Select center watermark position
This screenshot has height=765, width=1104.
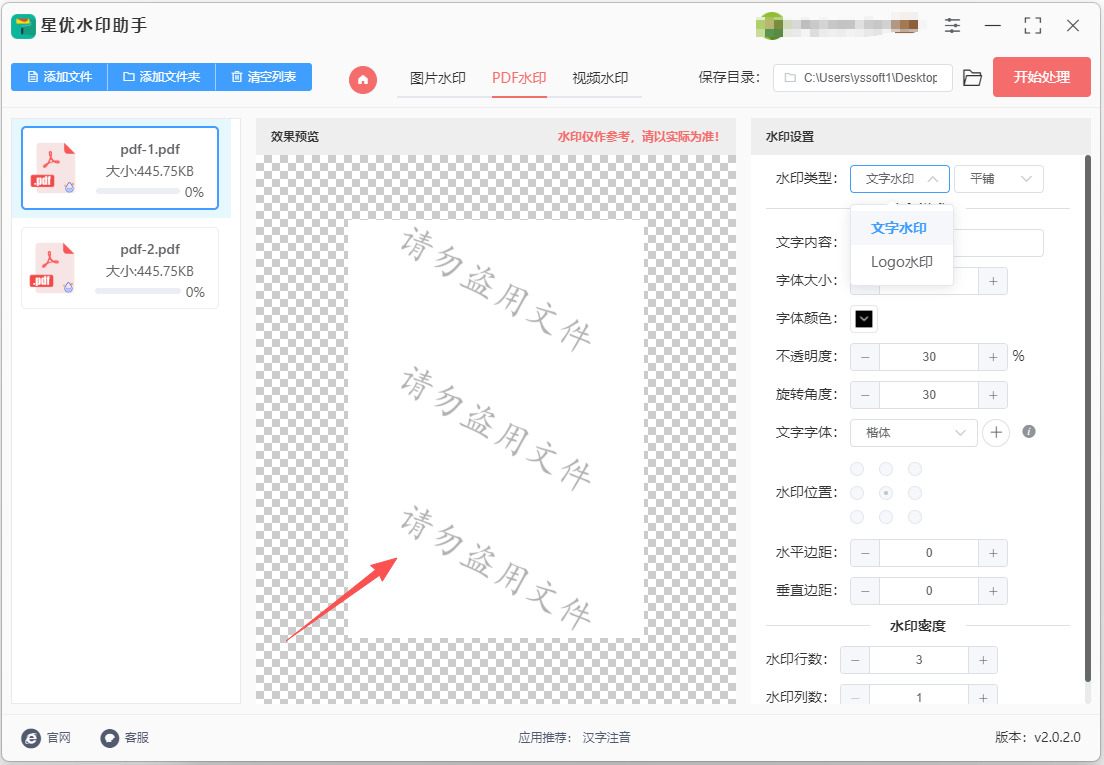coord(886,493)
